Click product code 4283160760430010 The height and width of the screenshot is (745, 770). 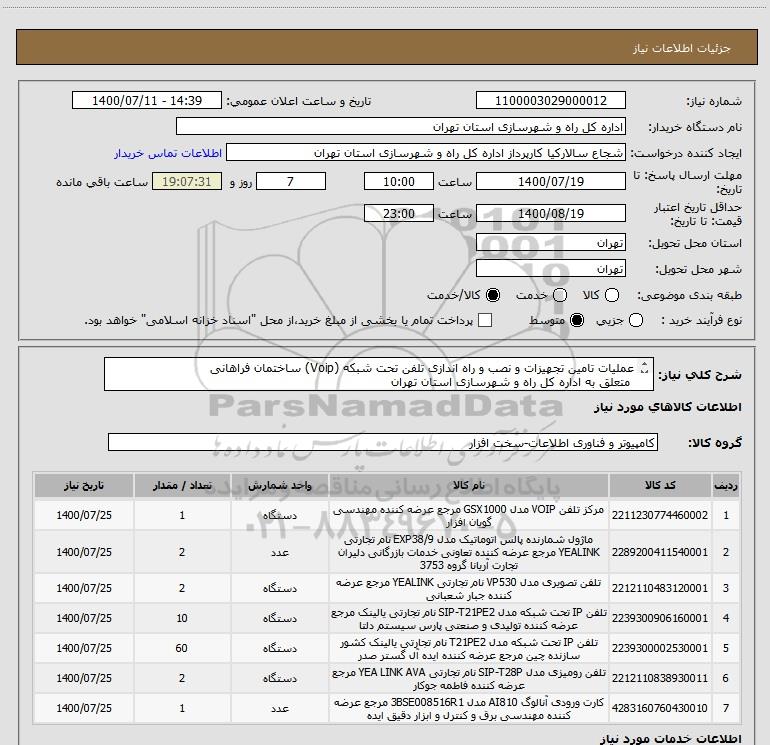(x=660, y=708)
